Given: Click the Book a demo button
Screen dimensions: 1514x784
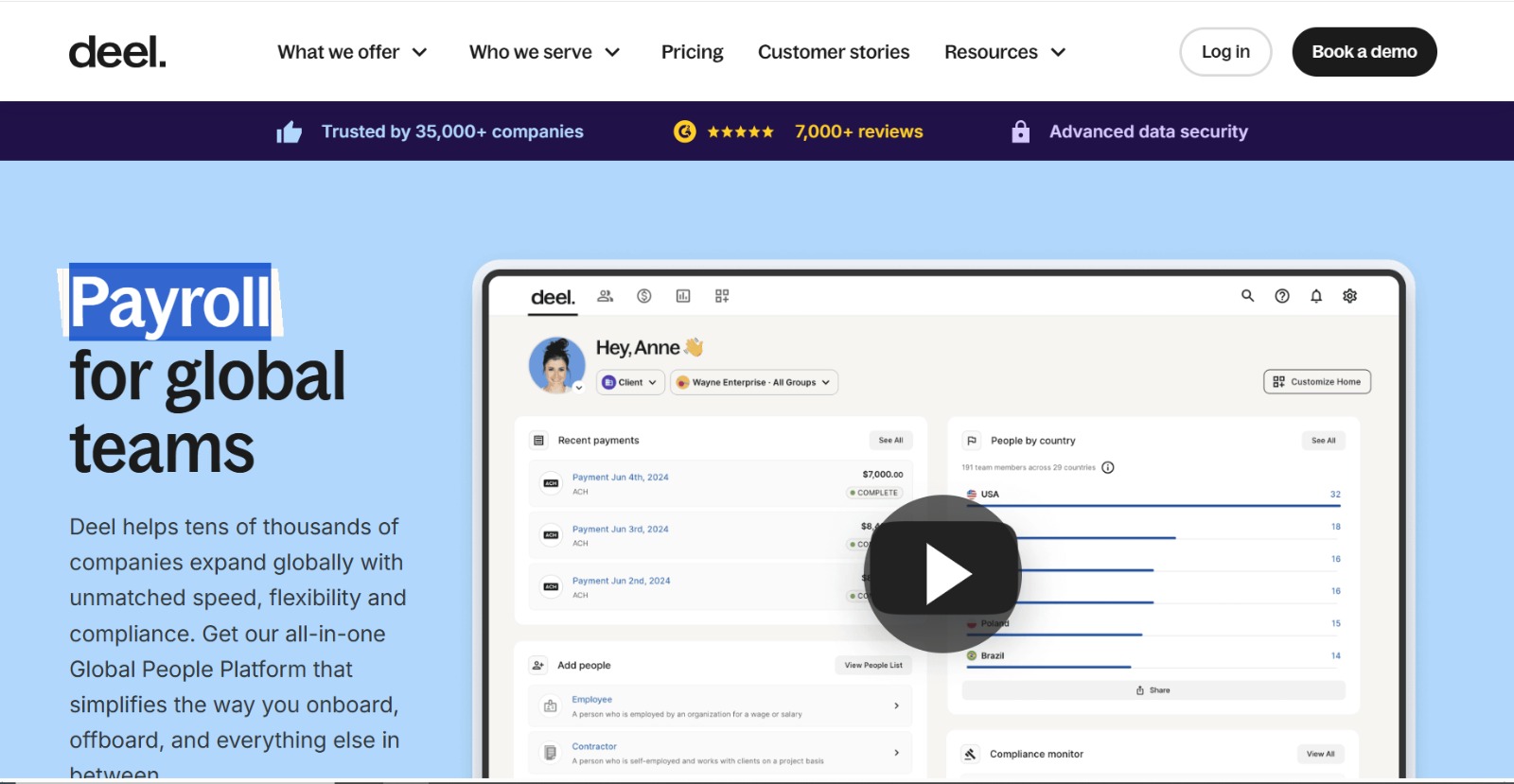Looking at the screenshot, I should click(1364, 52).
